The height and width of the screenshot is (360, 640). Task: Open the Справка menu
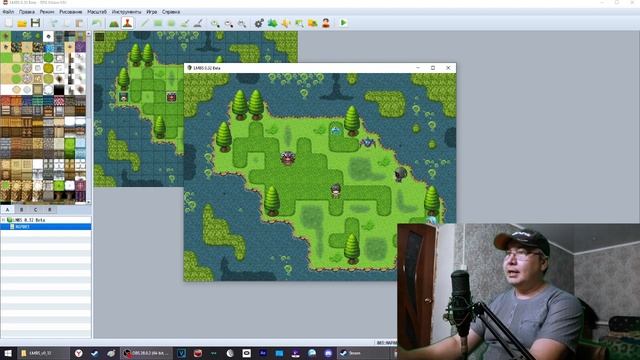coord(171,12)
